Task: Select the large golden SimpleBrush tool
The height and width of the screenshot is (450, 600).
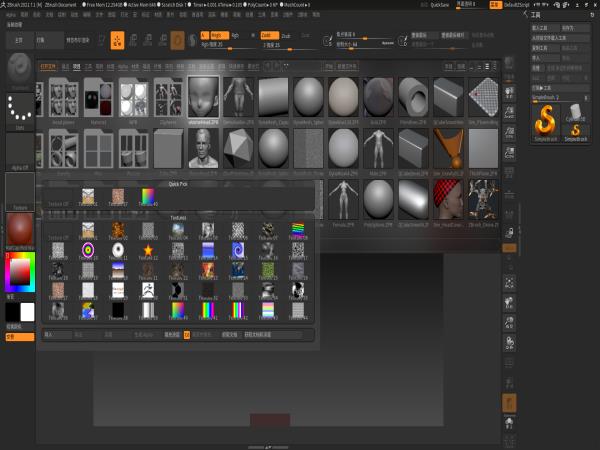Action: click(546, 122)
